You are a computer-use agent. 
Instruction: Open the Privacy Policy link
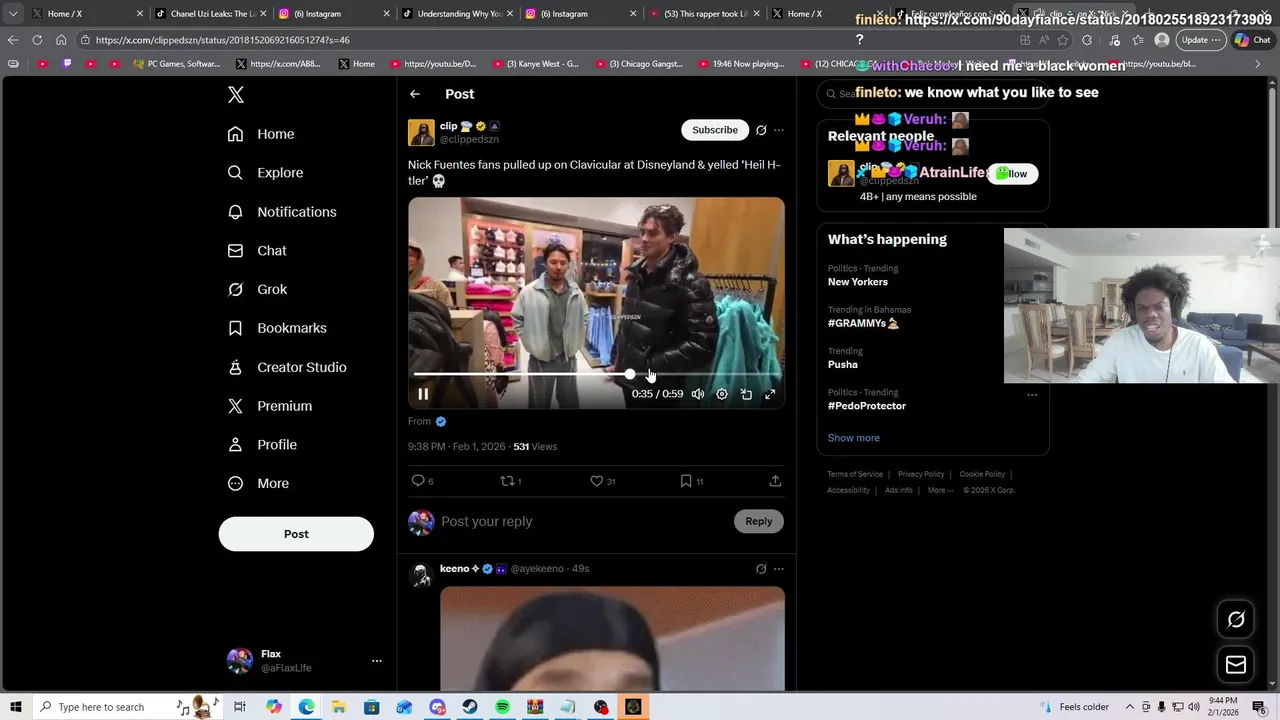click(921, 474)
